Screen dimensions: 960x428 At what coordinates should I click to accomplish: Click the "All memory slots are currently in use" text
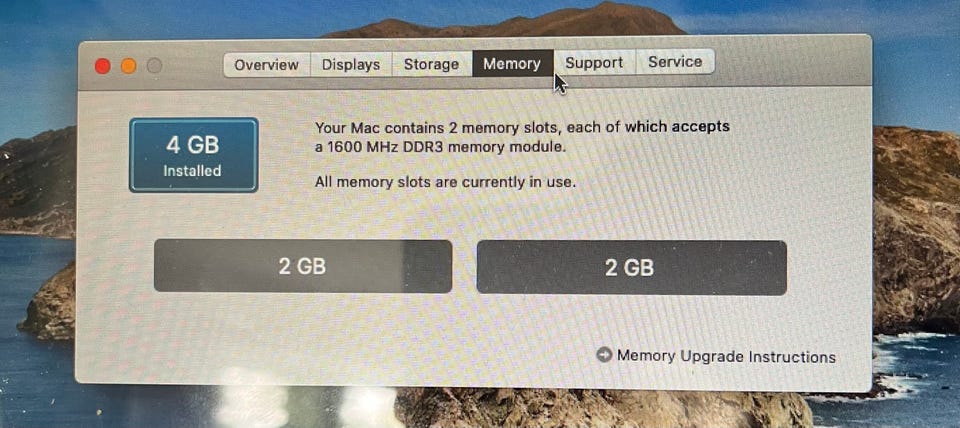click(445, 182)
